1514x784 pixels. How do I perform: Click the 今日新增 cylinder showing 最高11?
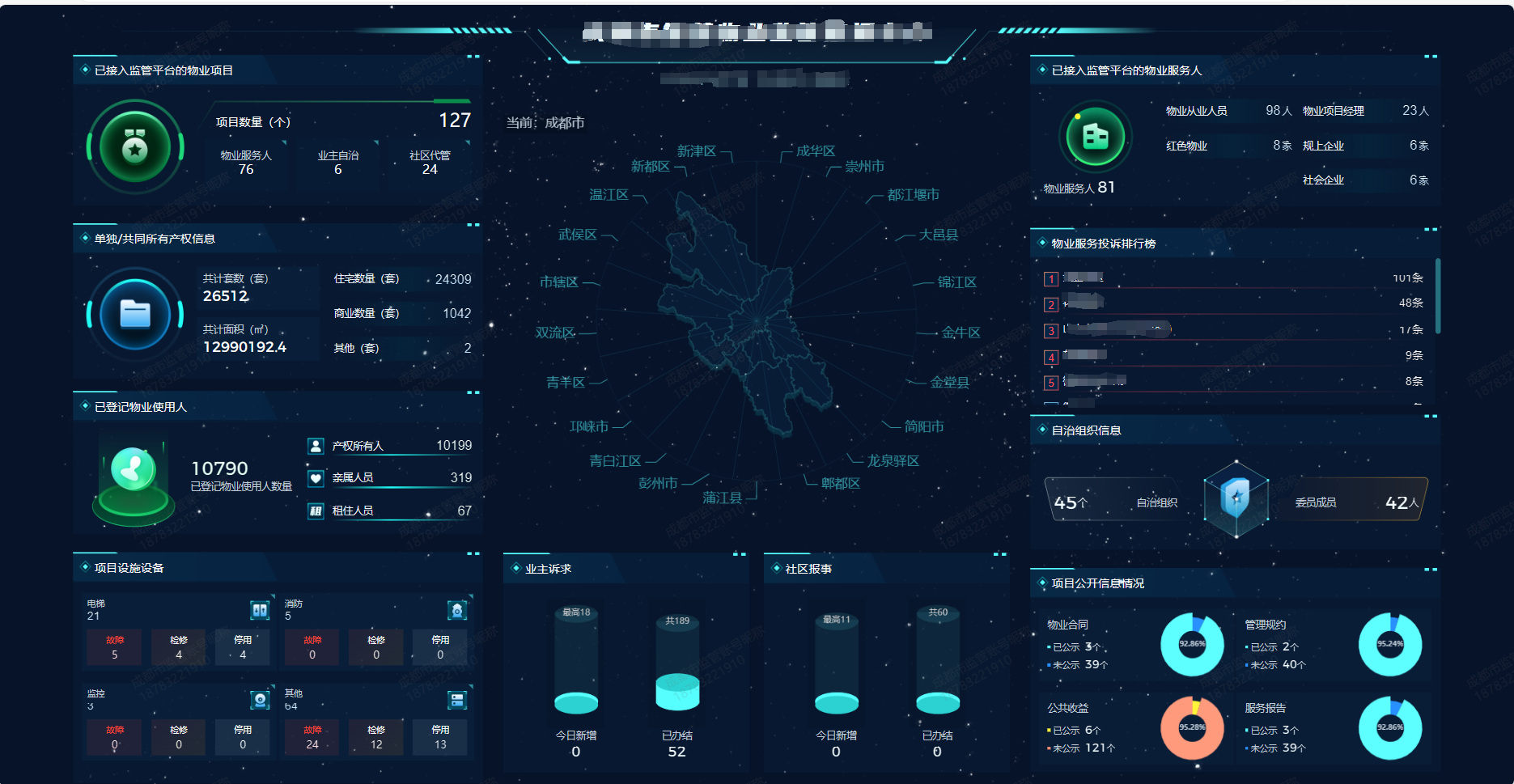point(837,663)
